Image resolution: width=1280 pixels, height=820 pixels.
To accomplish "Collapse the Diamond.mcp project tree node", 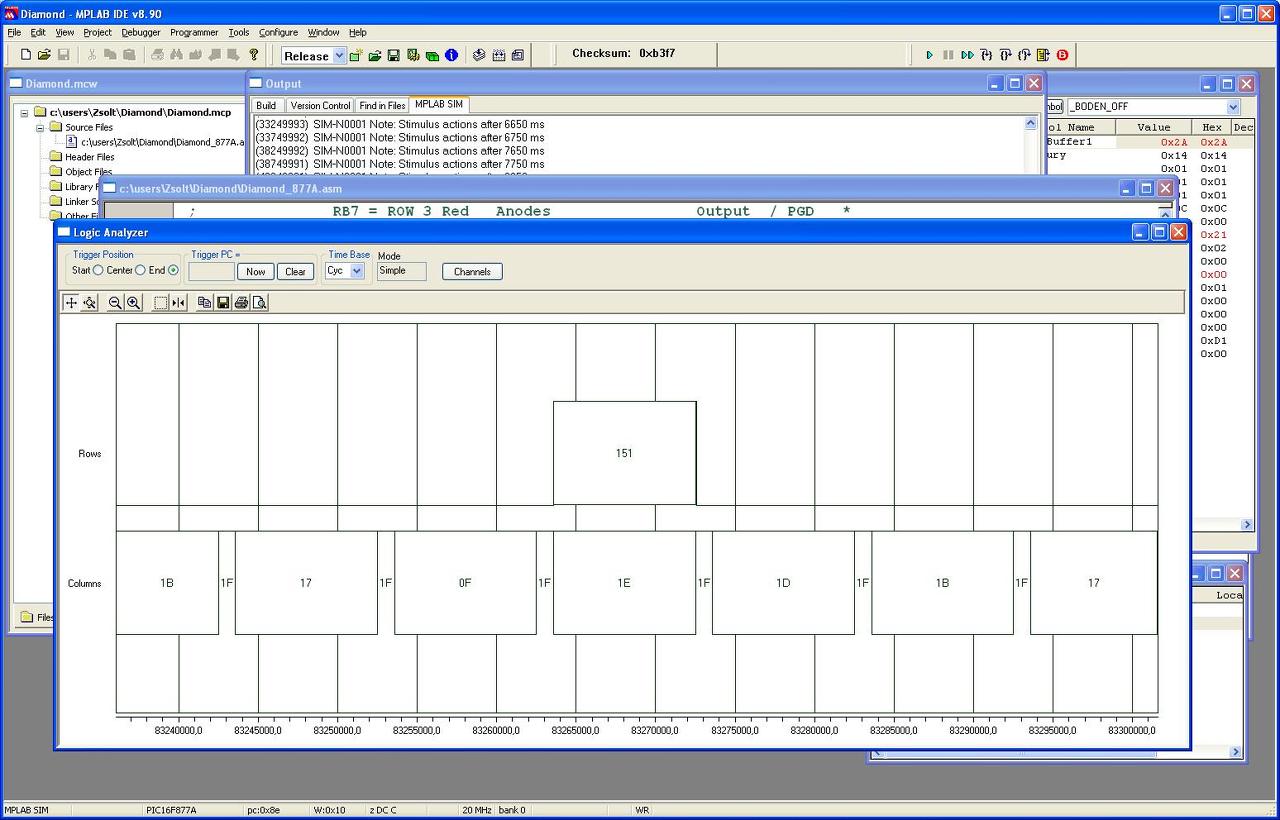I will 25,113.
